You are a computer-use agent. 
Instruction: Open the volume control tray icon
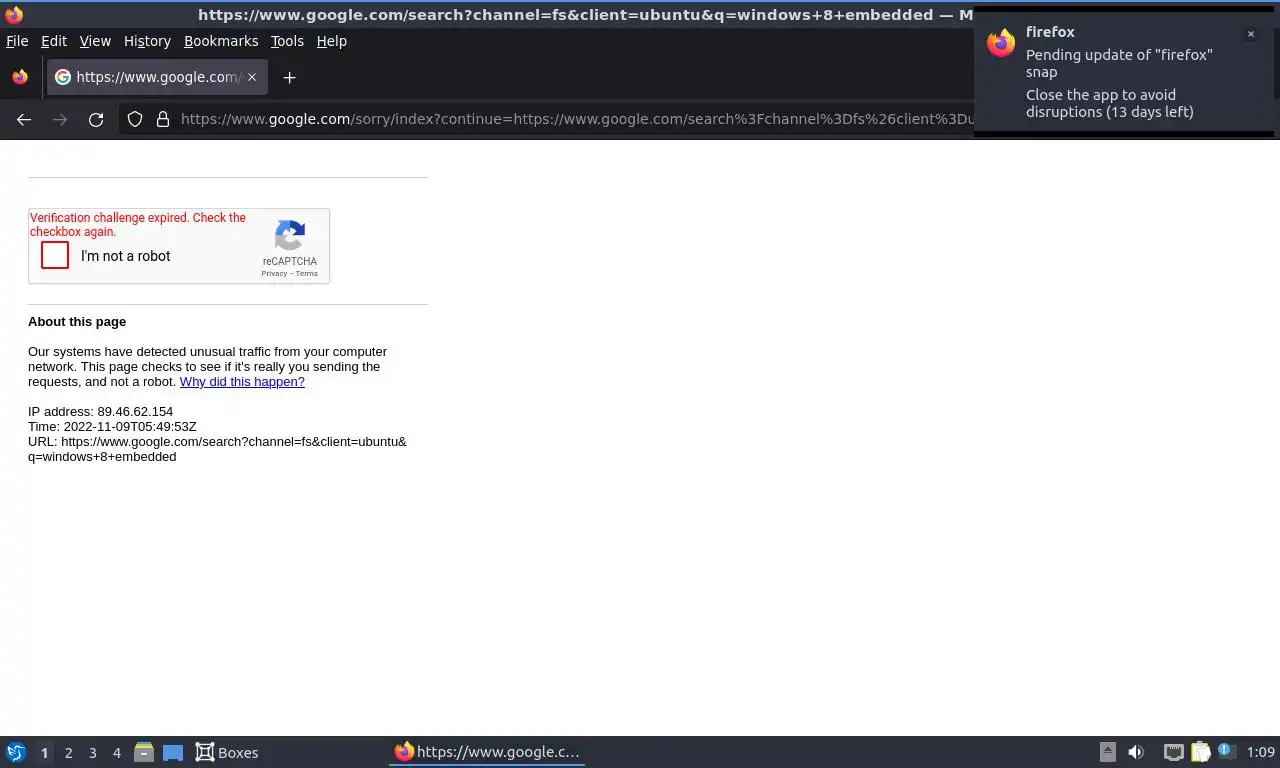[1136, 752]
